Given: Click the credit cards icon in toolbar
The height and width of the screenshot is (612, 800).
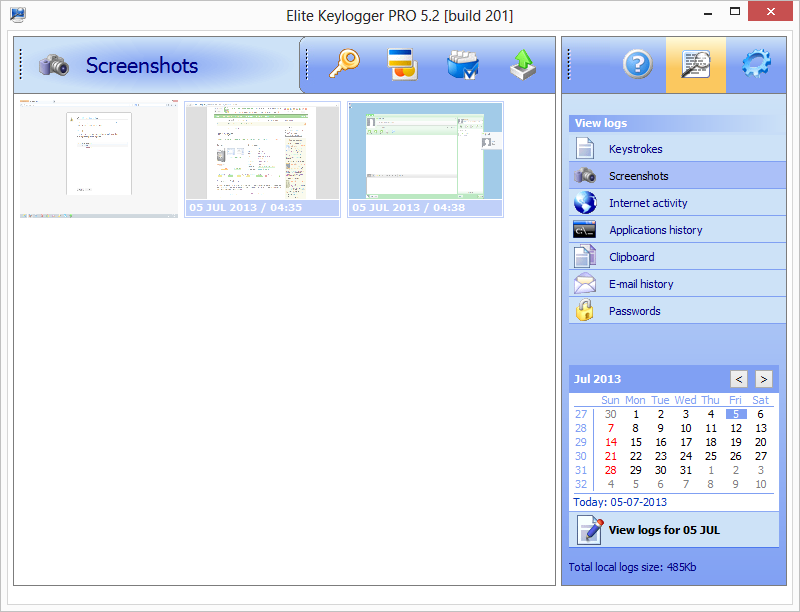Looking at the screenshot, I should tap(402, 65).
